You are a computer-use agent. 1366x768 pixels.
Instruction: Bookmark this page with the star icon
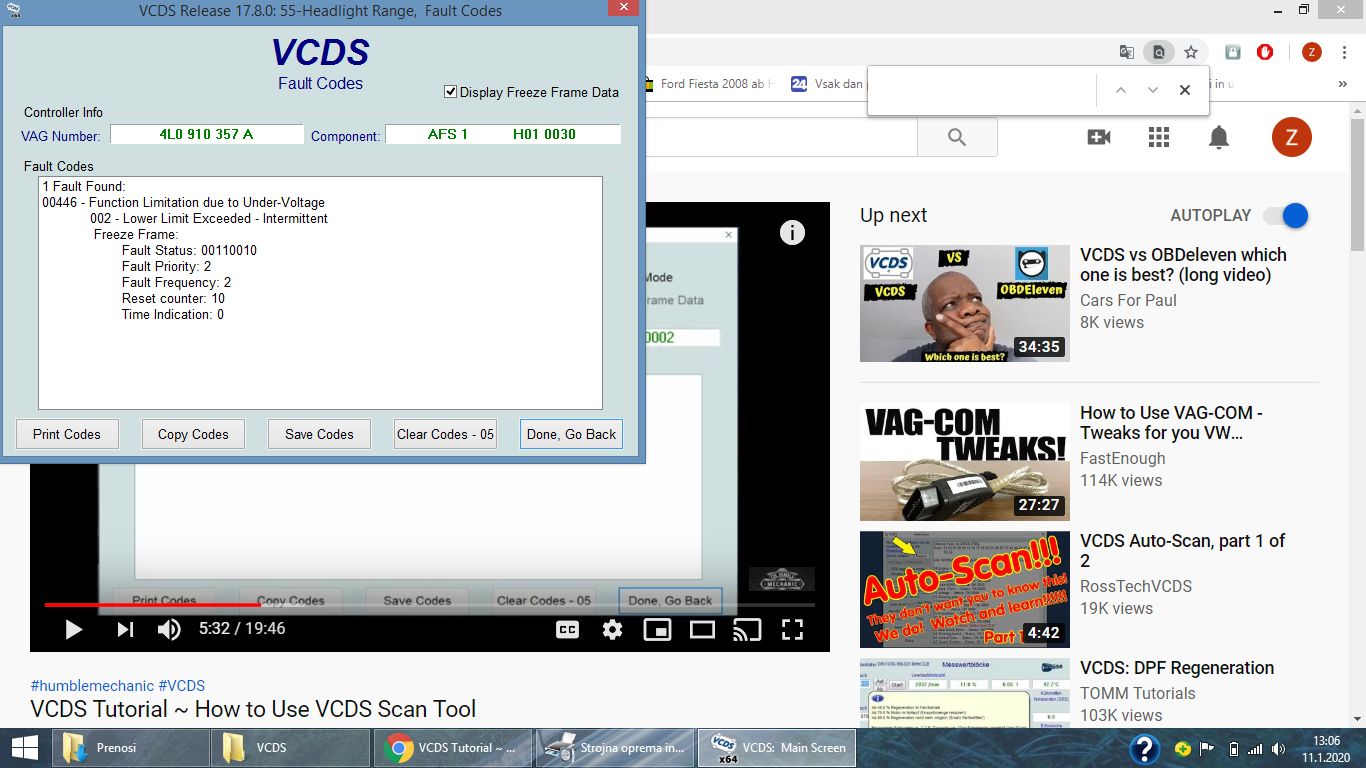1191,52
